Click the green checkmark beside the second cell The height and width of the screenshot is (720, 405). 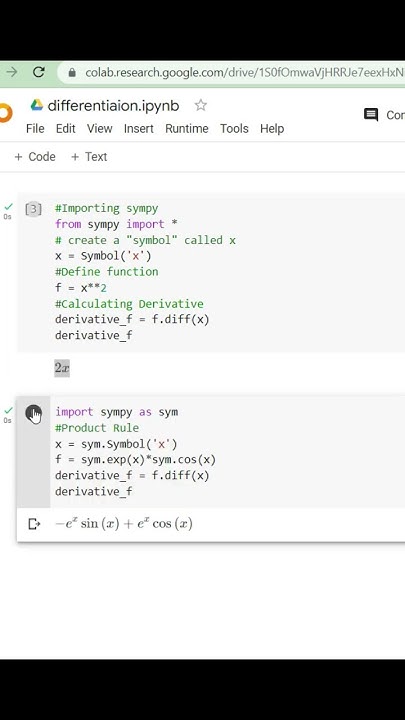coord(8,410)
